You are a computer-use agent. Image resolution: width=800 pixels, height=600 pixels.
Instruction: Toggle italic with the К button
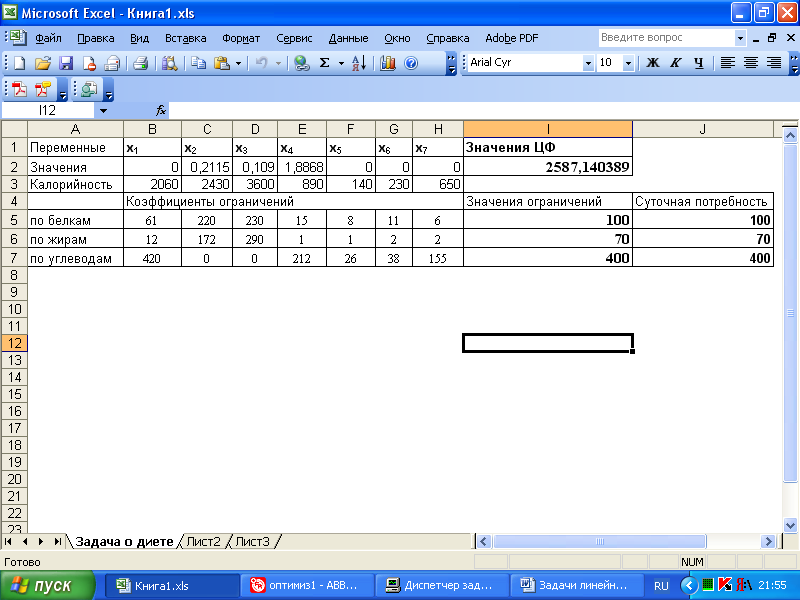coord(676,63)
